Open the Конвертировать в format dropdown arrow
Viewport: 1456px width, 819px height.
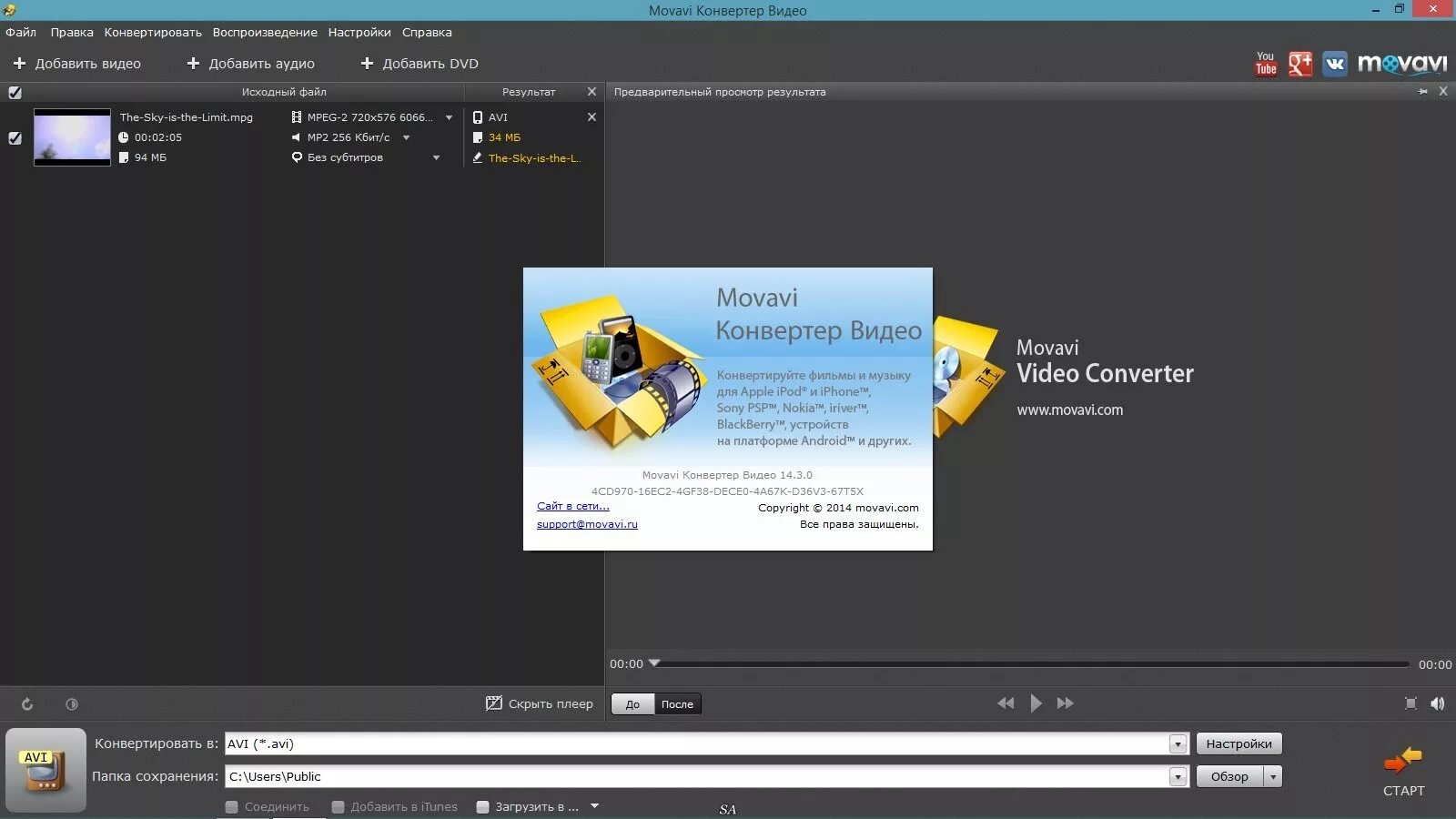pos(1178,744)
